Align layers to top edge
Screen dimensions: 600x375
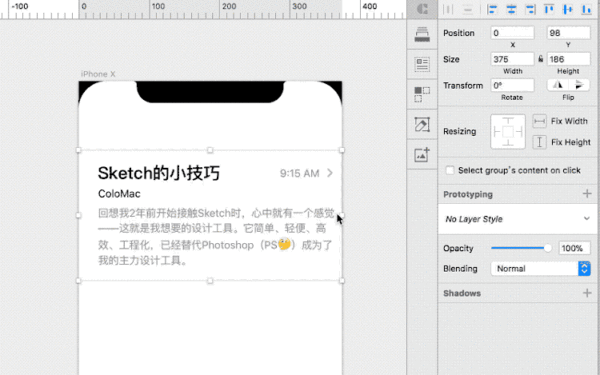tap(549, 9)
